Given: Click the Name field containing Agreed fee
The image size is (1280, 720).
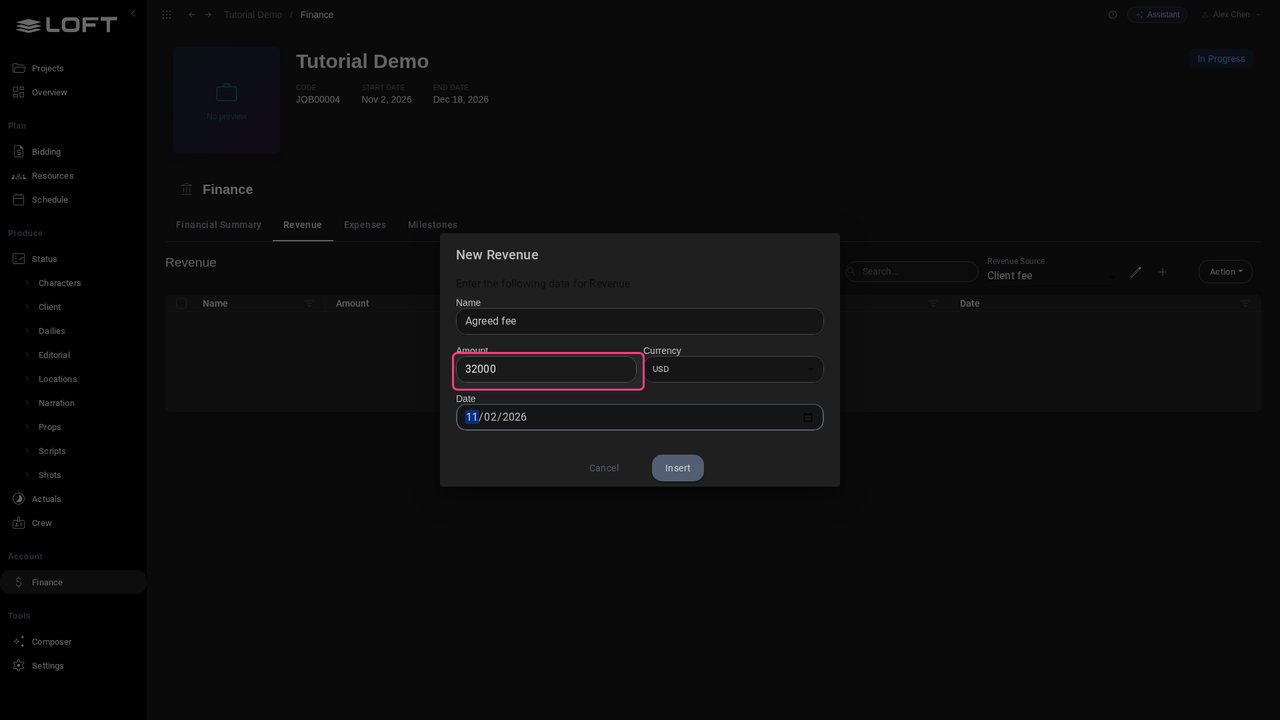Looking at the screenshot, I should click(640, 321).
